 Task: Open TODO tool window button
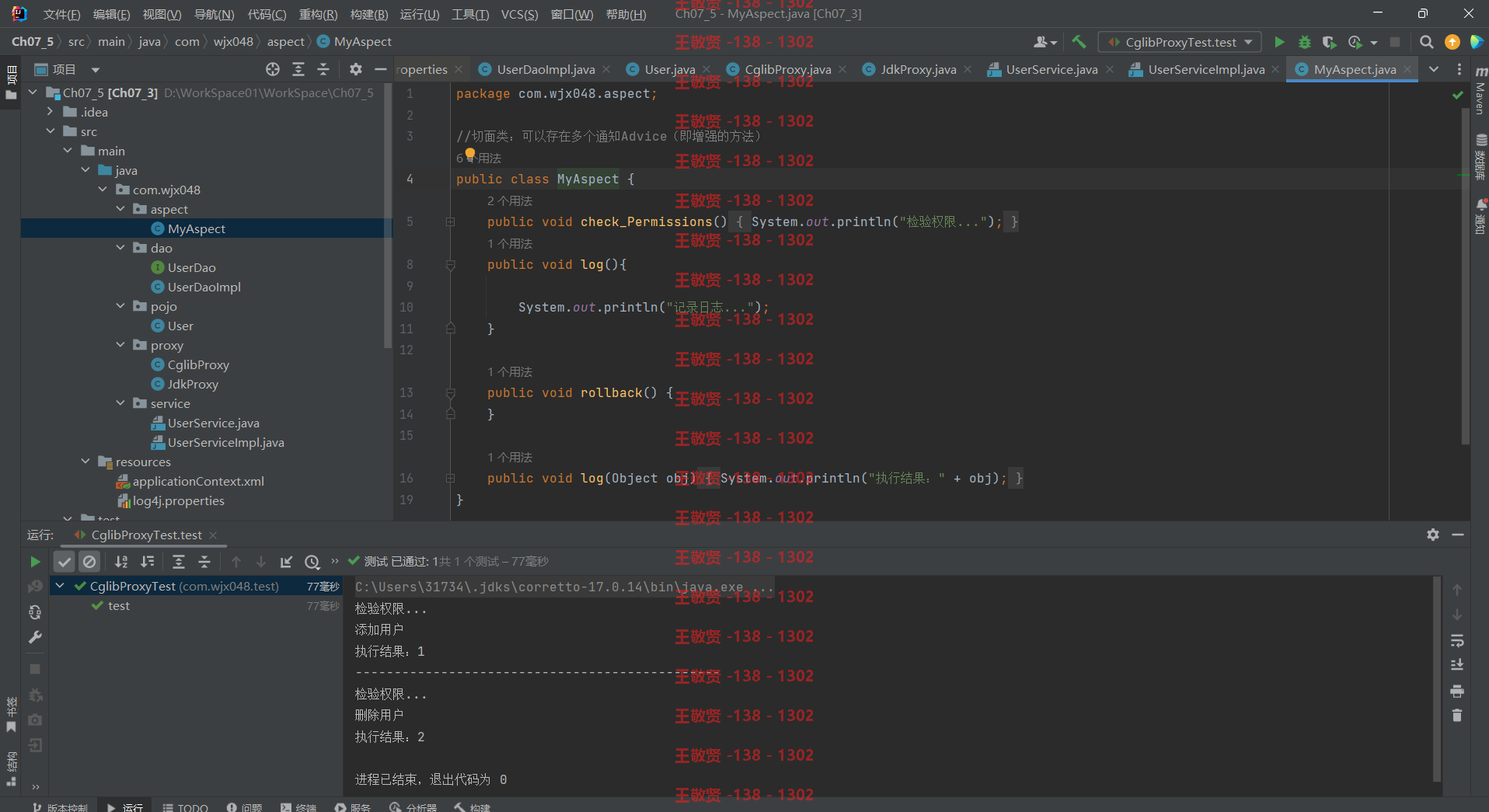pyautogui.click(x=185, y=807)
